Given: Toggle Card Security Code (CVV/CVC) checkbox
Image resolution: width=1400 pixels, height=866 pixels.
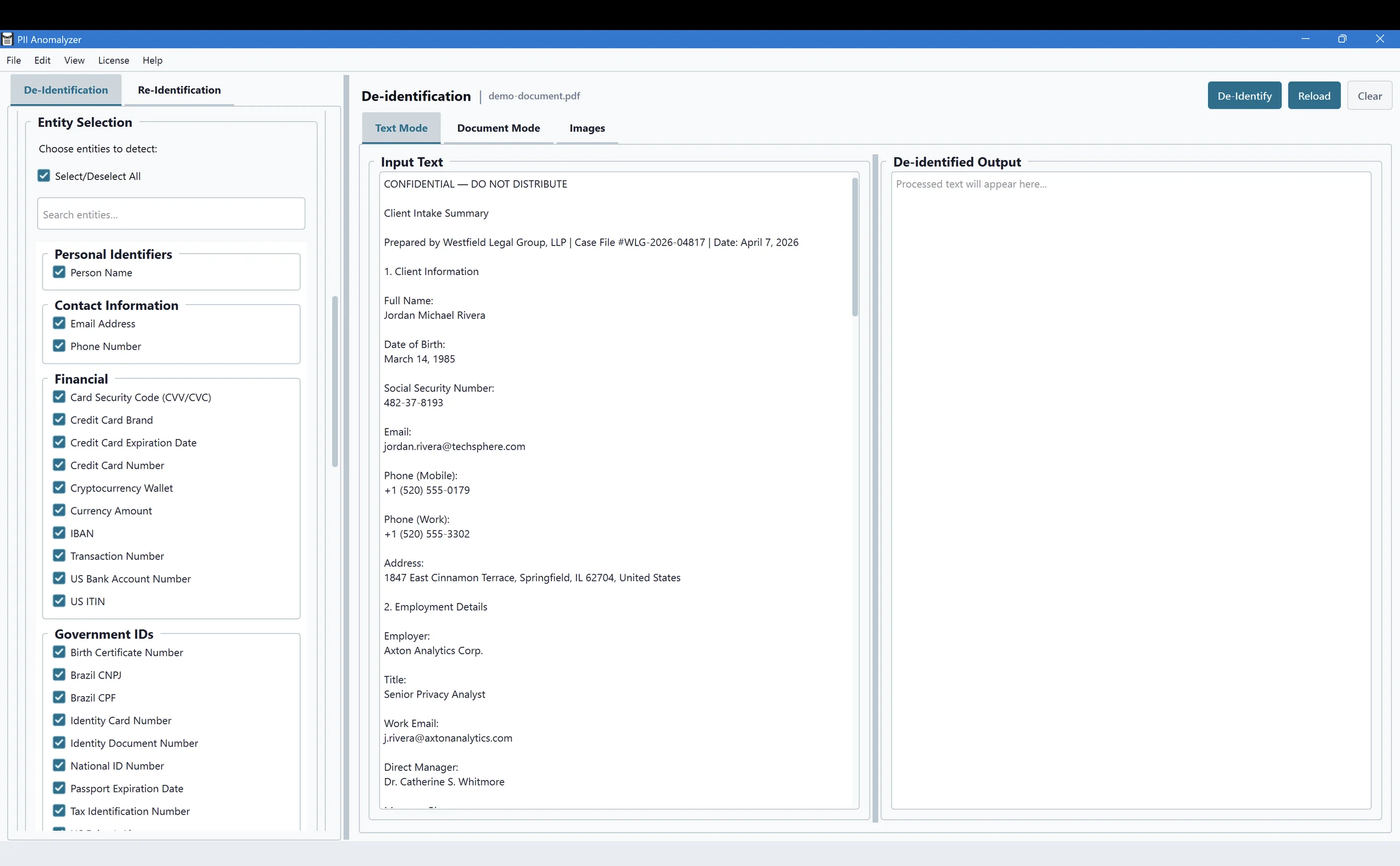Looking at the screenshot, I should [x=59, y=396].
